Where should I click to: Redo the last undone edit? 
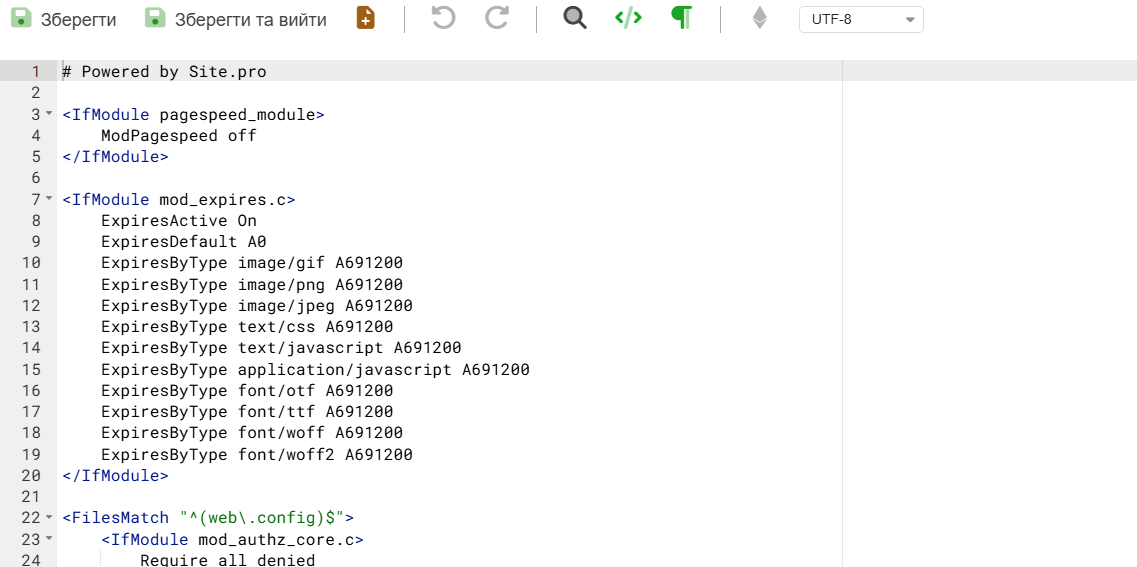coord(497,18)
